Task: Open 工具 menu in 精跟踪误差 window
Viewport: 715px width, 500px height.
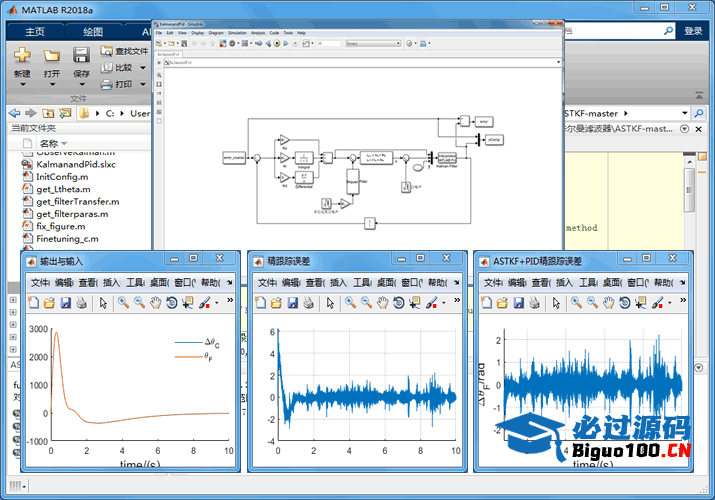Action: click(x=363, y=283)
